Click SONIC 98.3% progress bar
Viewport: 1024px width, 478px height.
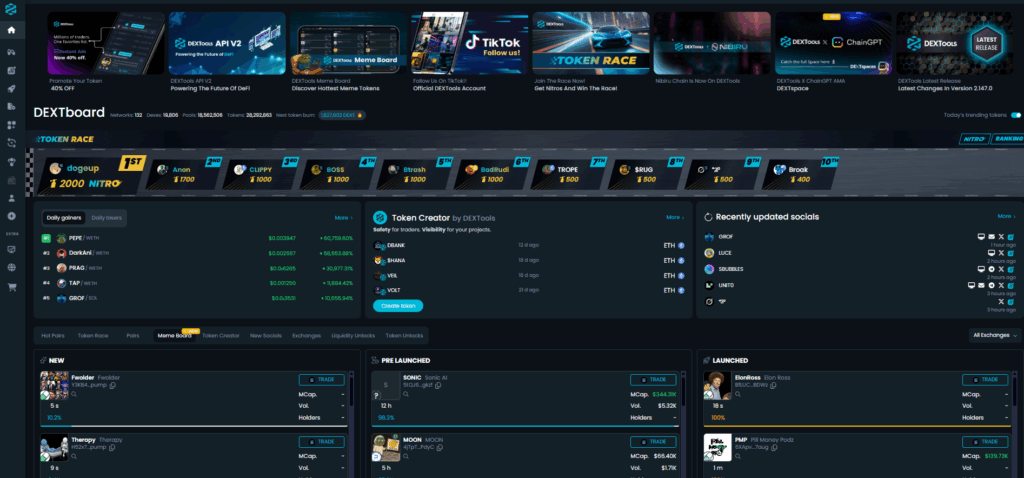tap(525, 426)
